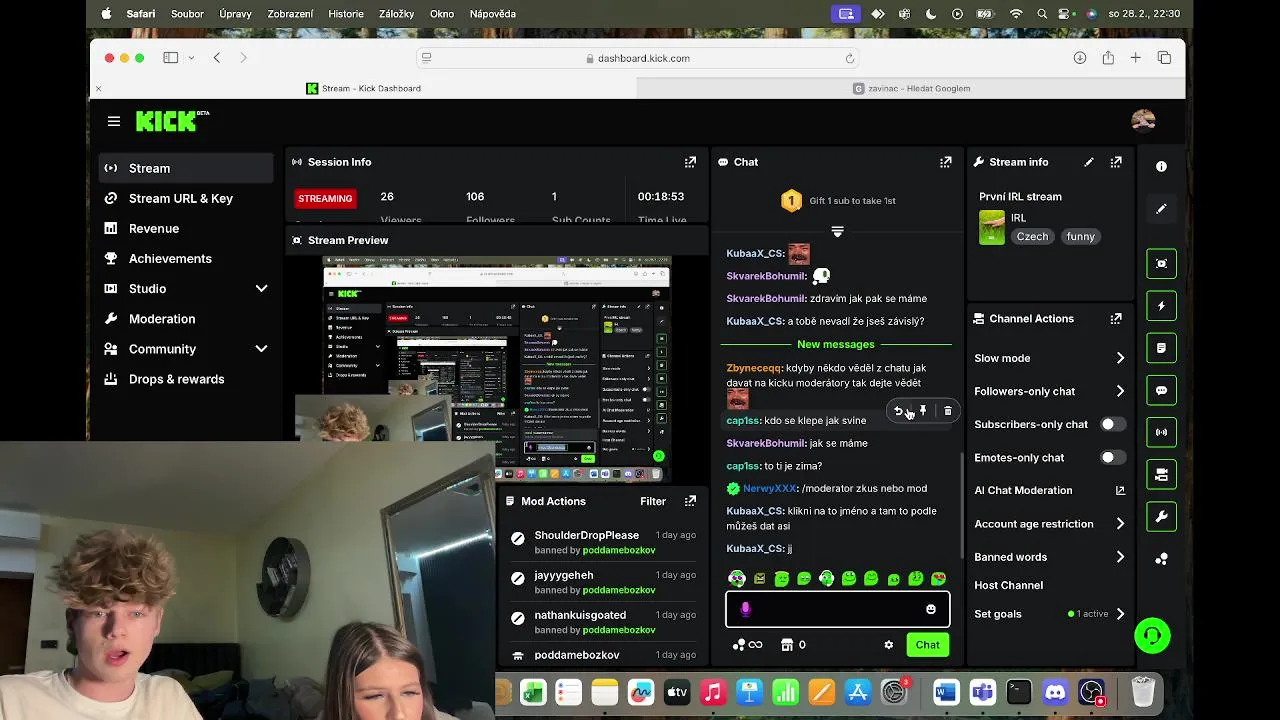Open the Záložky menu in menu bar
This screenshot has width=1280, height=720.
[x=397, y=14]
